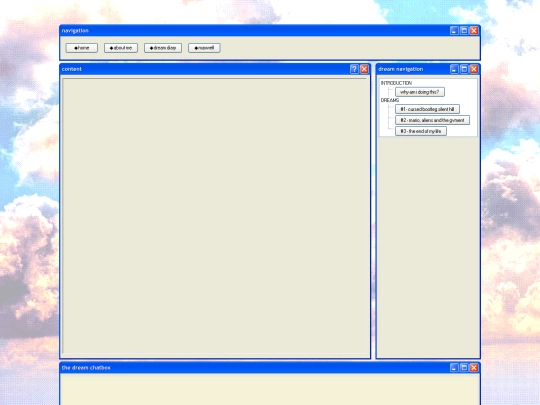Open the home page button

(82, 48)
